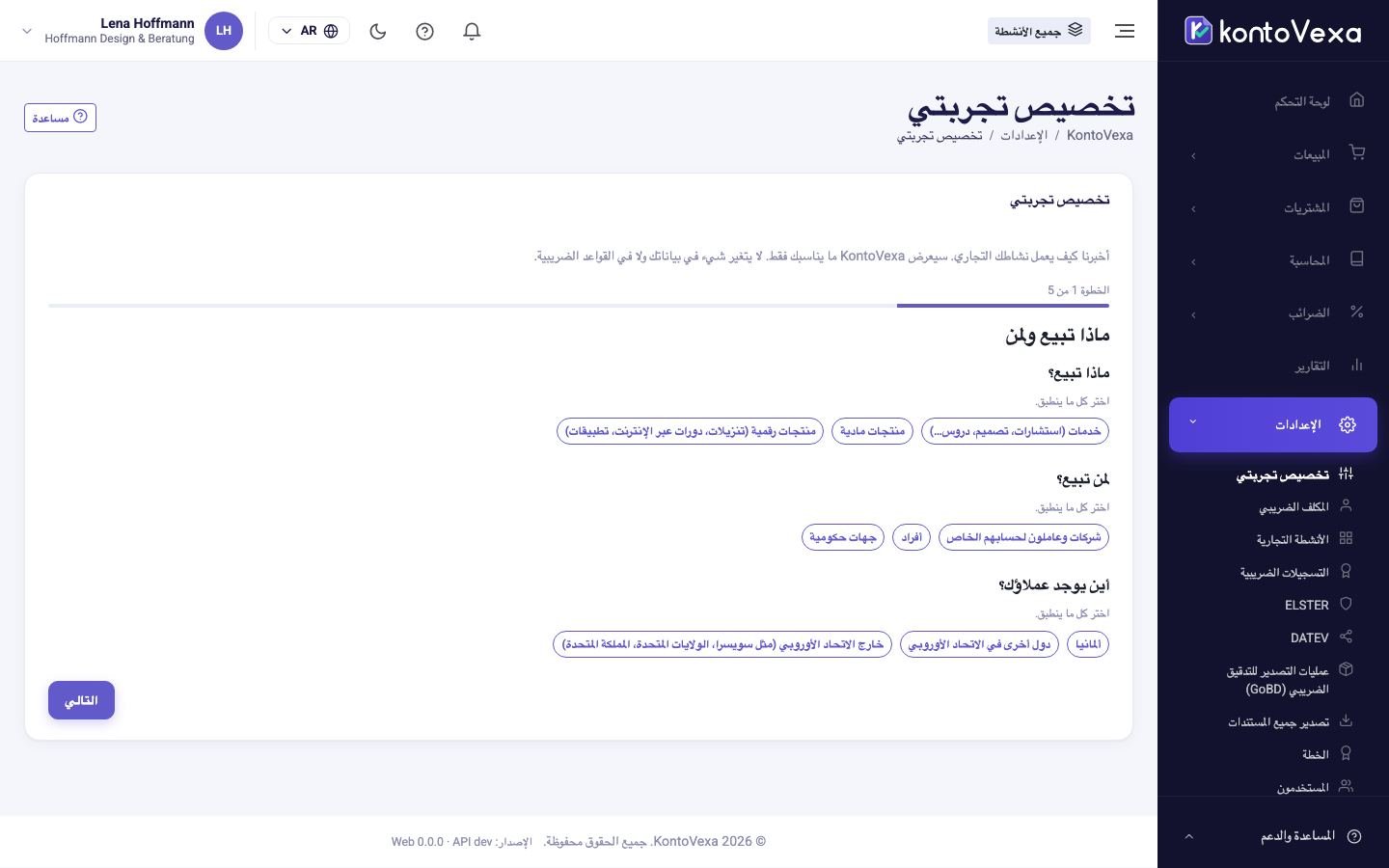Viewport: 1389px width, 868px height.
Task: Click the shield icon next to ELSTER
Action: click(x=1346, y=604)
